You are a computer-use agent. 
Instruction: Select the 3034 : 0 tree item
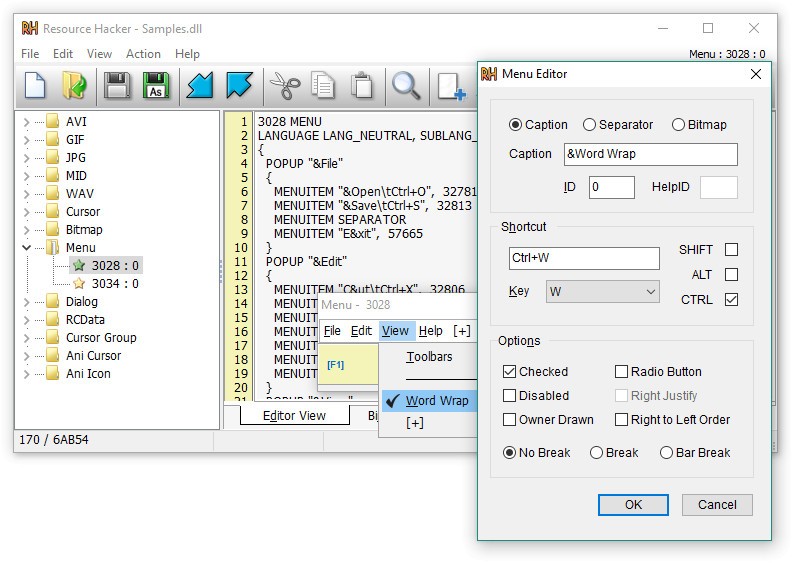(x=115, y=283)
